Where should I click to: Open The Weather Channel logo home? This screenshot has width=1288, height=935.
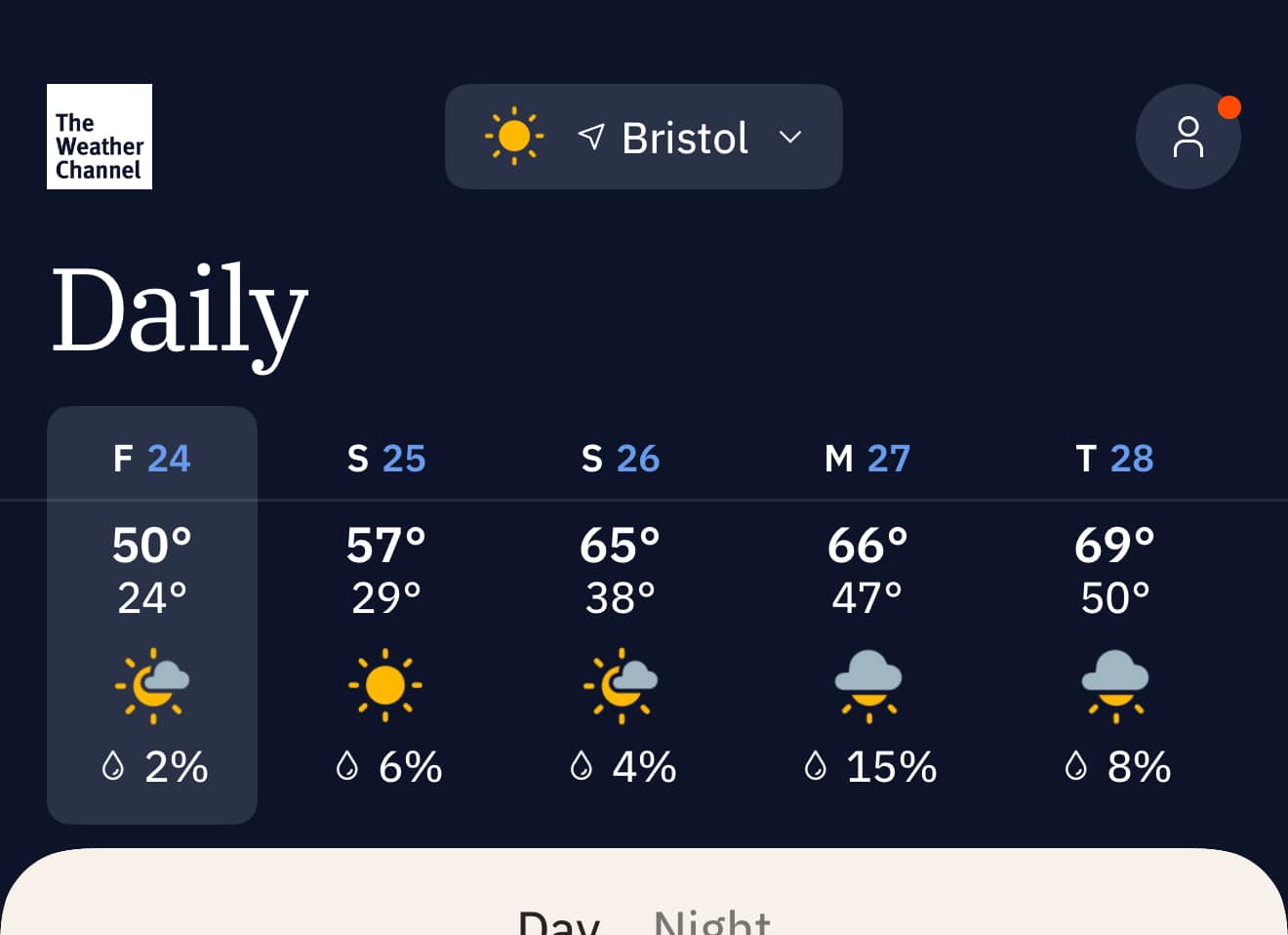click(100, 137)
